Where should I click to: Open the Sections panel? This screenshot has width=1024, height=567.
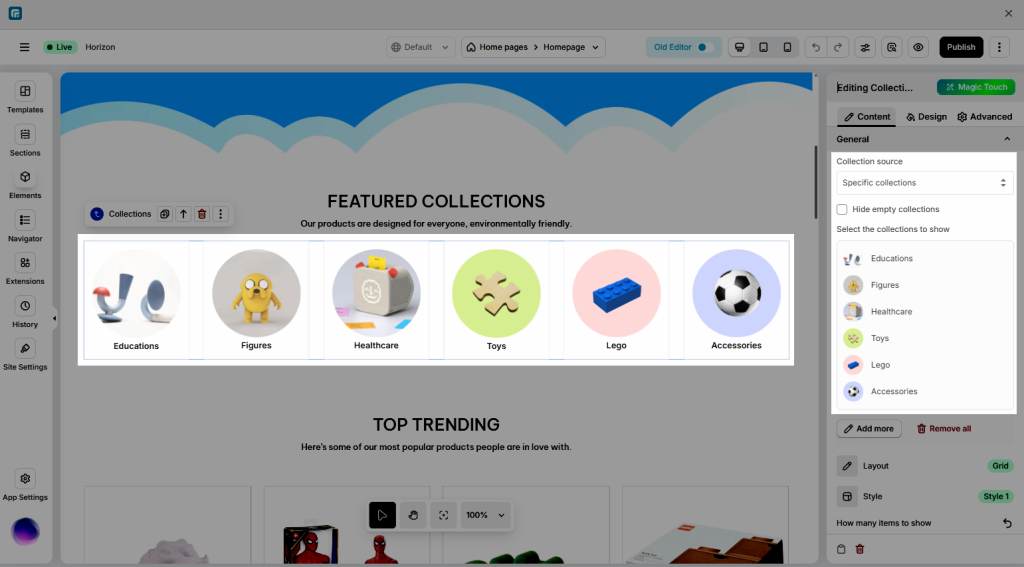tap(25, 140)
